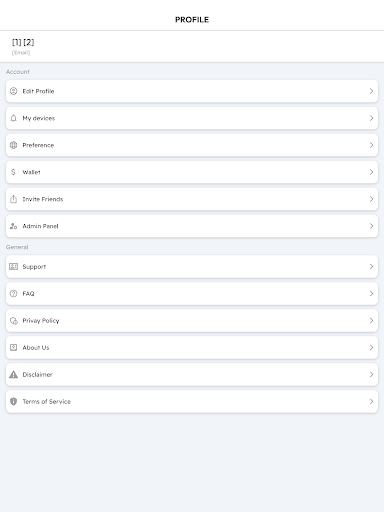The image size is (384, 512).
Task: Click the user name and email header
Action: (x=192, y=46)
